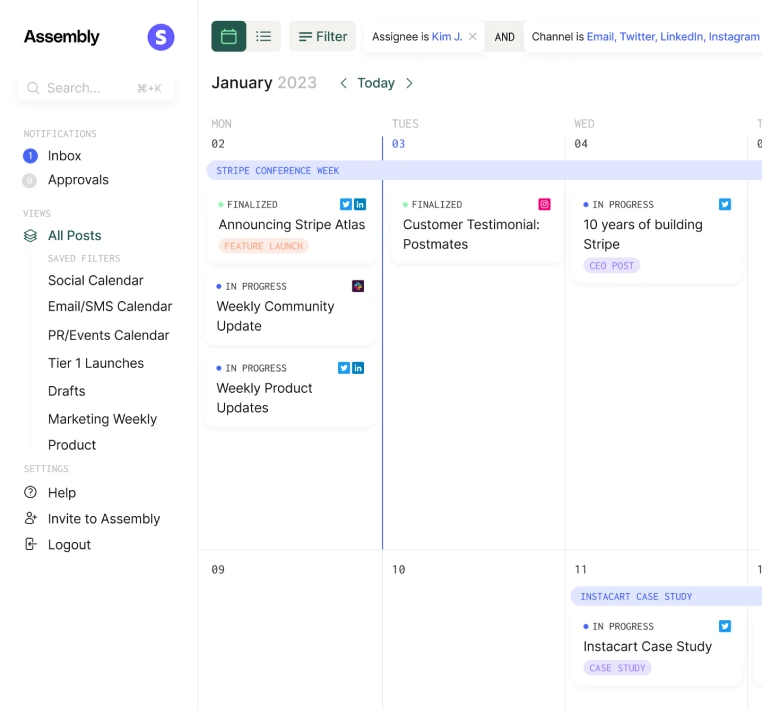Open the Inbox

pyautogui.click(x=64, y=156)
